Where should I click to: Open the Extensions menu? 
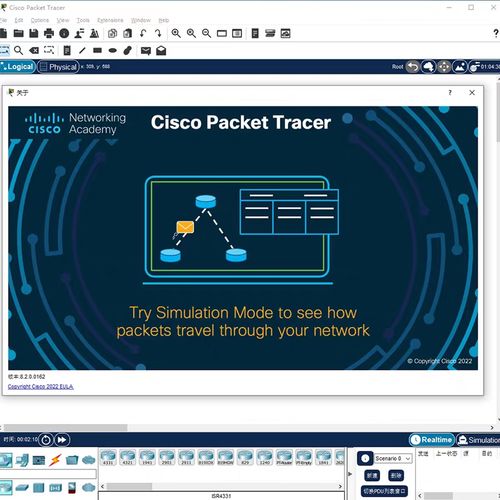click(110, 20)
